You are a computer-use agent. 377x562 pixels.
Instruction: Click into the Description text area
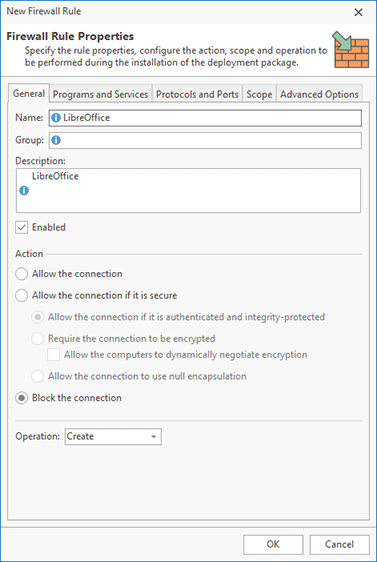(188, 190)
